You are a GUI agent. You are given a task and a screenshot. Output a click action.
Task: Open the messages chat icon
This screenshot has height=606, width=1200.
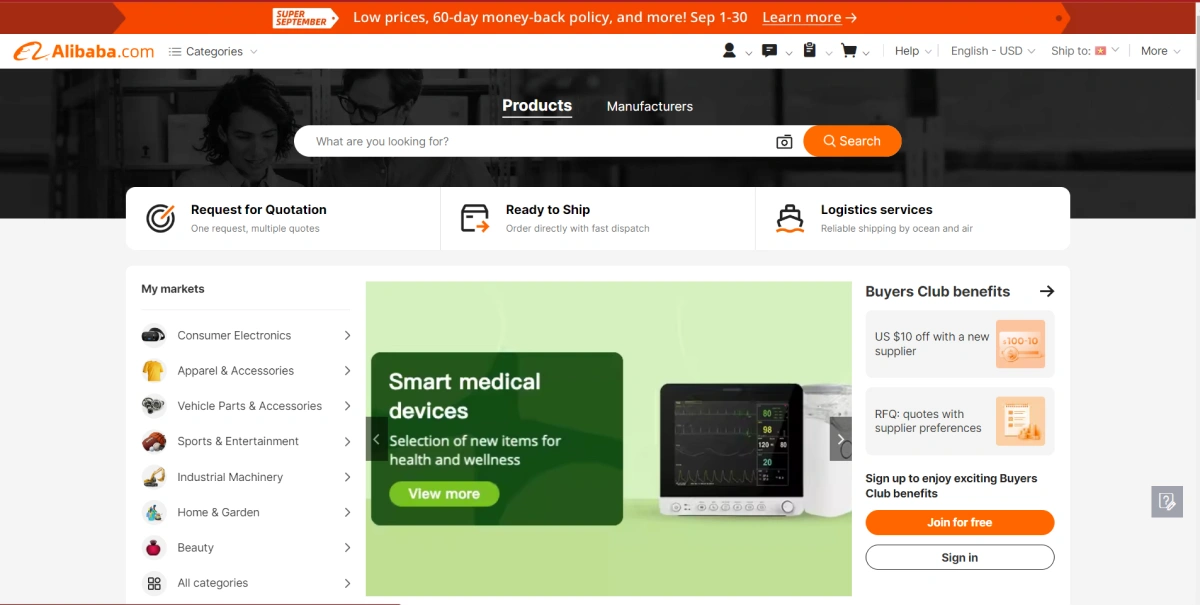pyautogui.click(x=769, y=51)
